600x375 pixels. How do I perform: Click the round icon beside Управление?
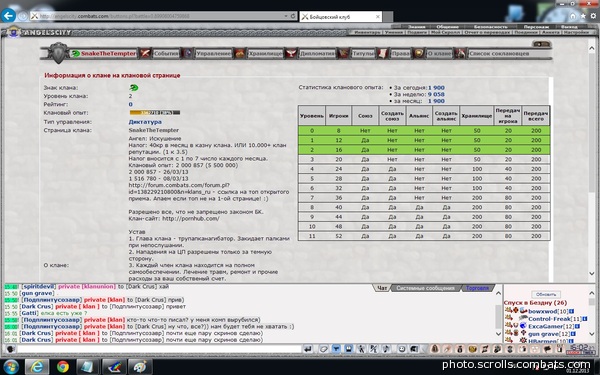pos(188,53)
